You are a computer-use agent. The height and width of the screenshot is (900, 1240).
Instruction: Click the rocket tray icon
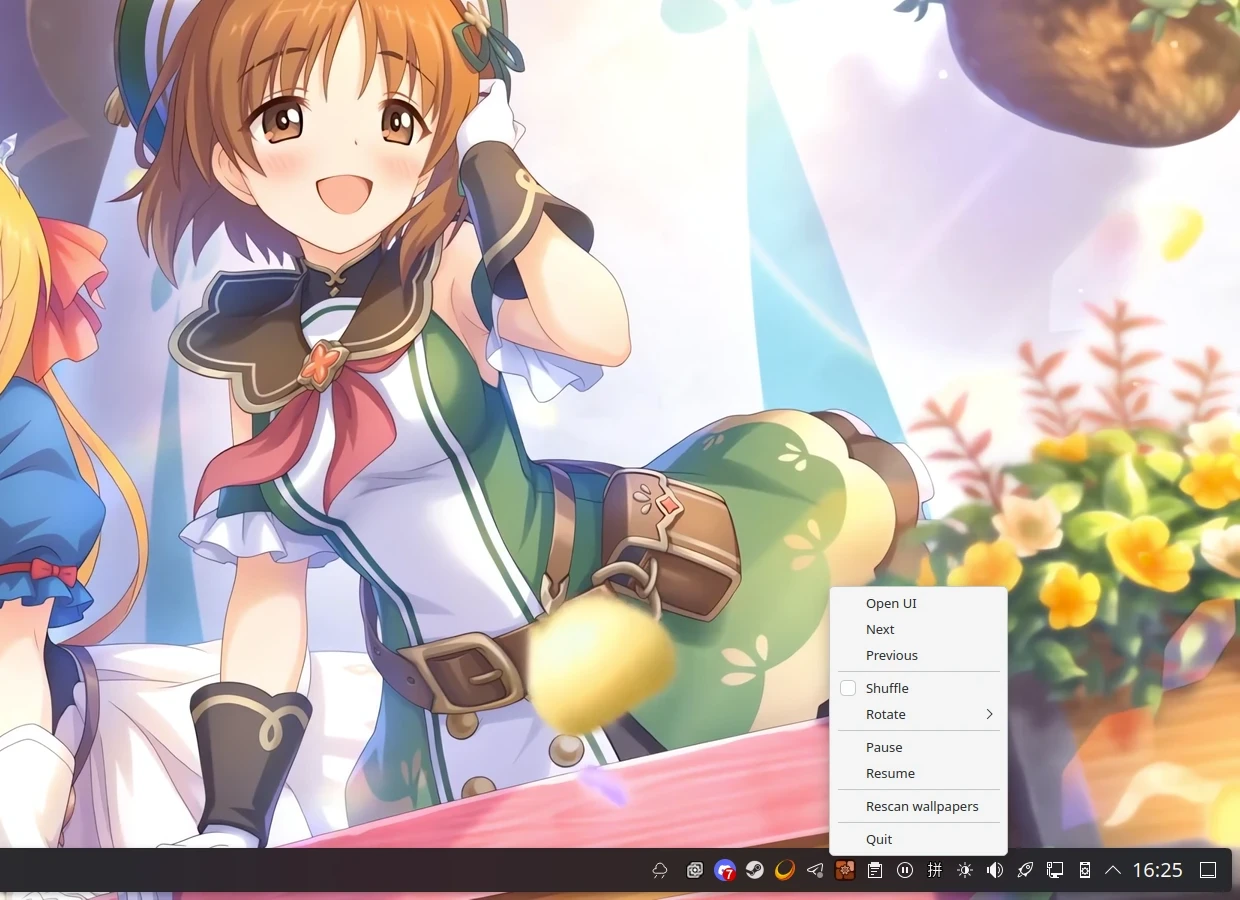[x=1025, y=871]
